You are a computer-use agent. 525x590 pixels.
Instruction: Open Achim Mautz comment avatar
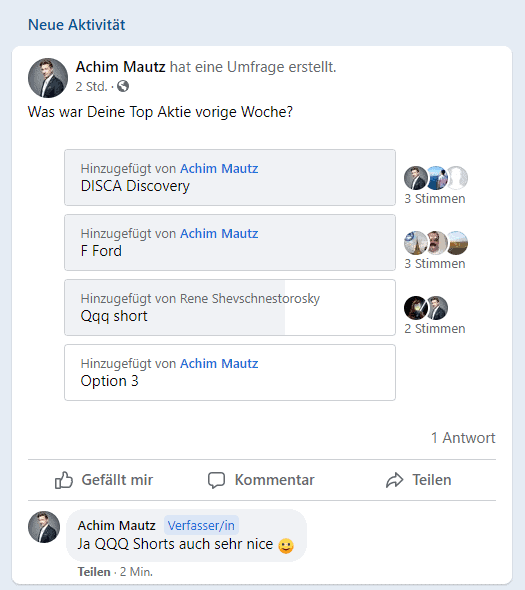pyautogui.click(x=44, y=527)
